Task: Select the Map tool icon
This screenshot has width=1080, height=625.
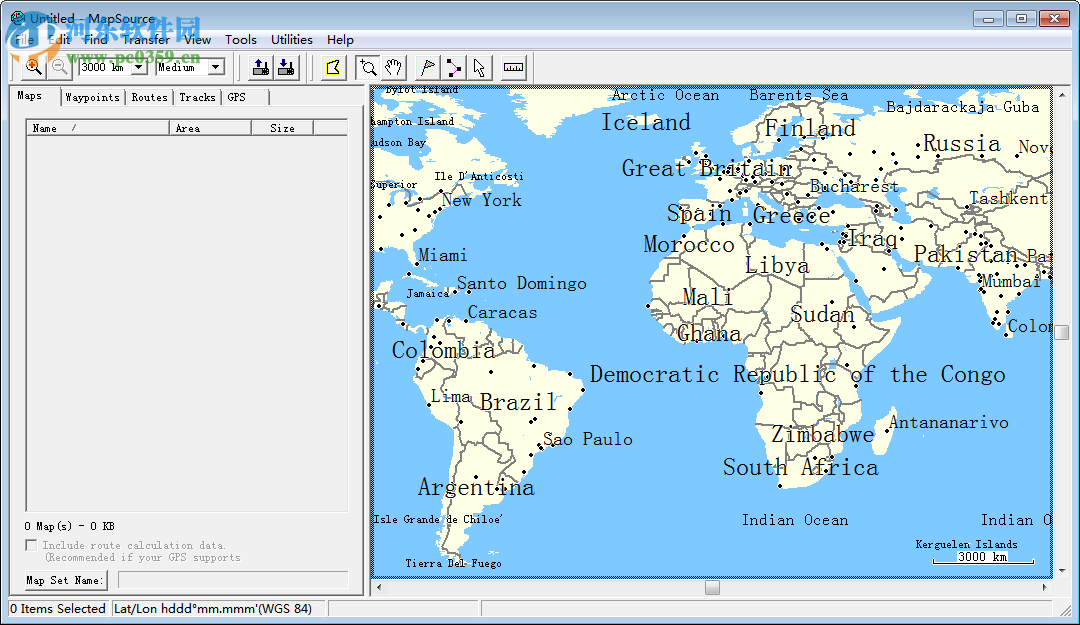Action: point(333,67)
